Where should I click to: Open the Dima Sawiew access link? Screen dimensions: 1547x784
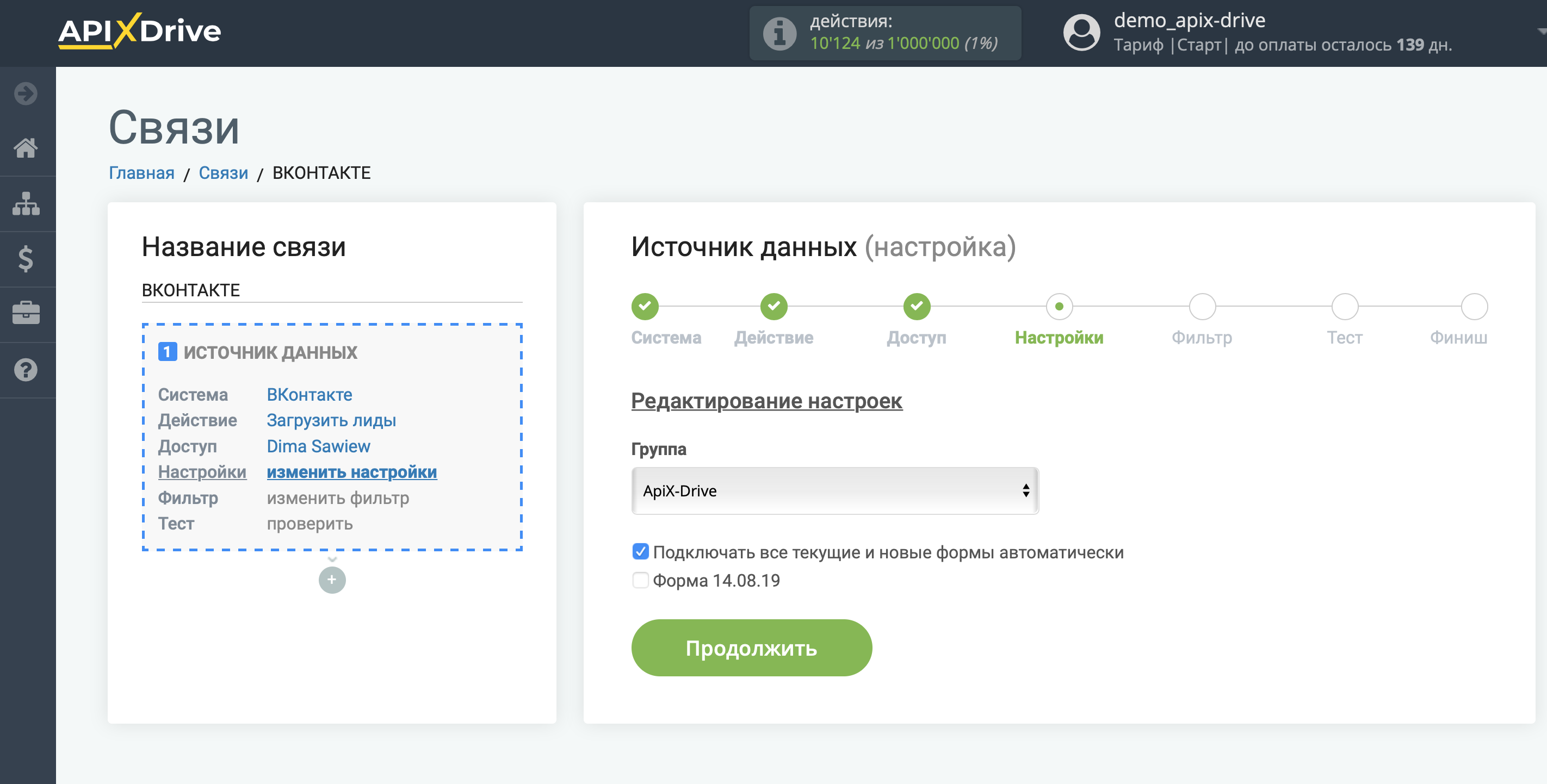(318, 446)
